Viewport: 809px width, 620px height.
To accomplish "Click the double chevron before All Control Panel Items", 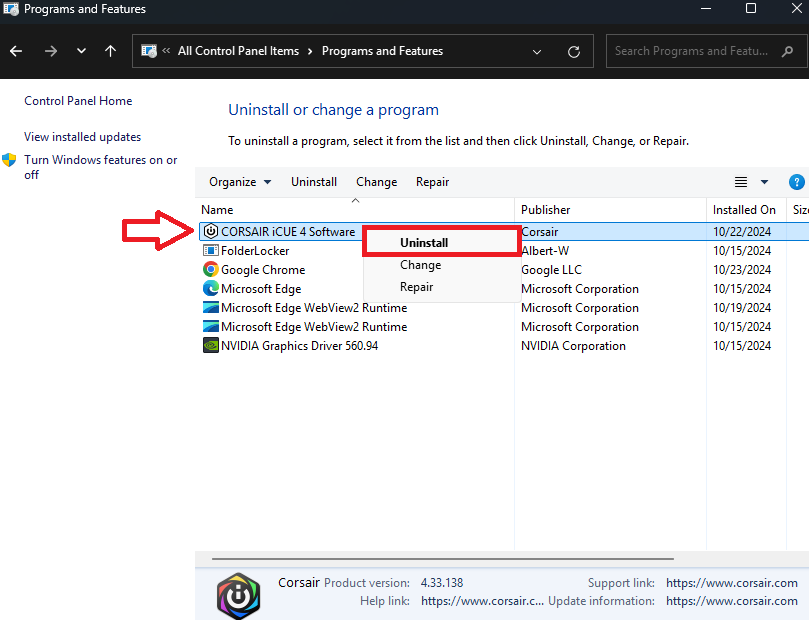I will click(166, 51).
